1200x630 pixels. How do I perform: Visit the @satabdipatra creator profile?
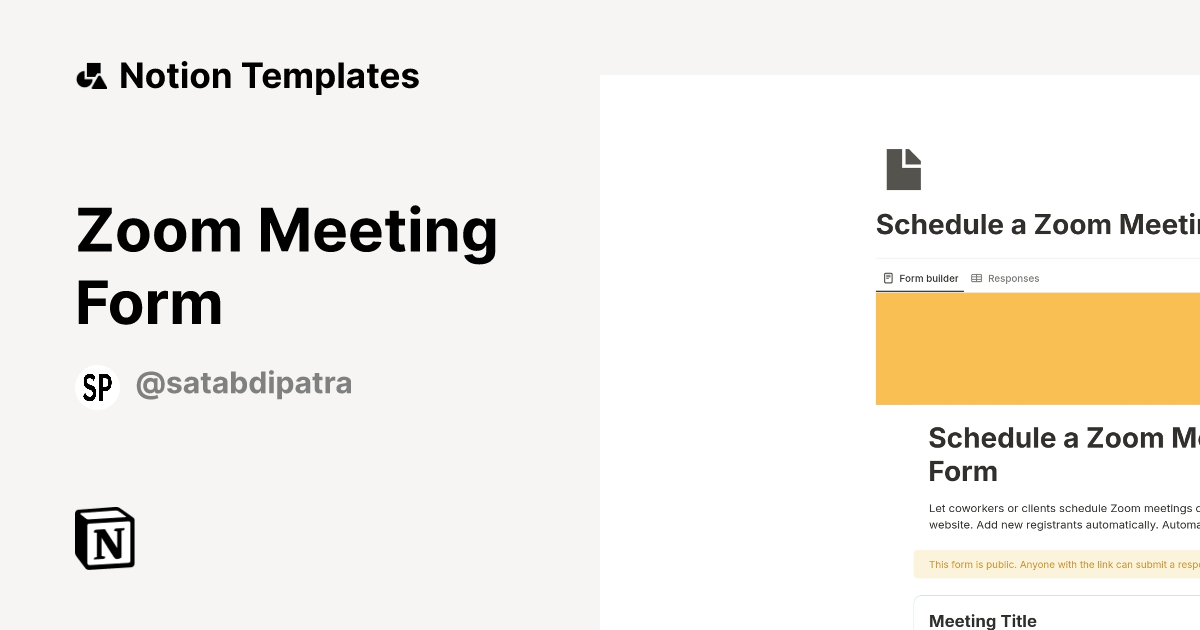coord(243,384)
